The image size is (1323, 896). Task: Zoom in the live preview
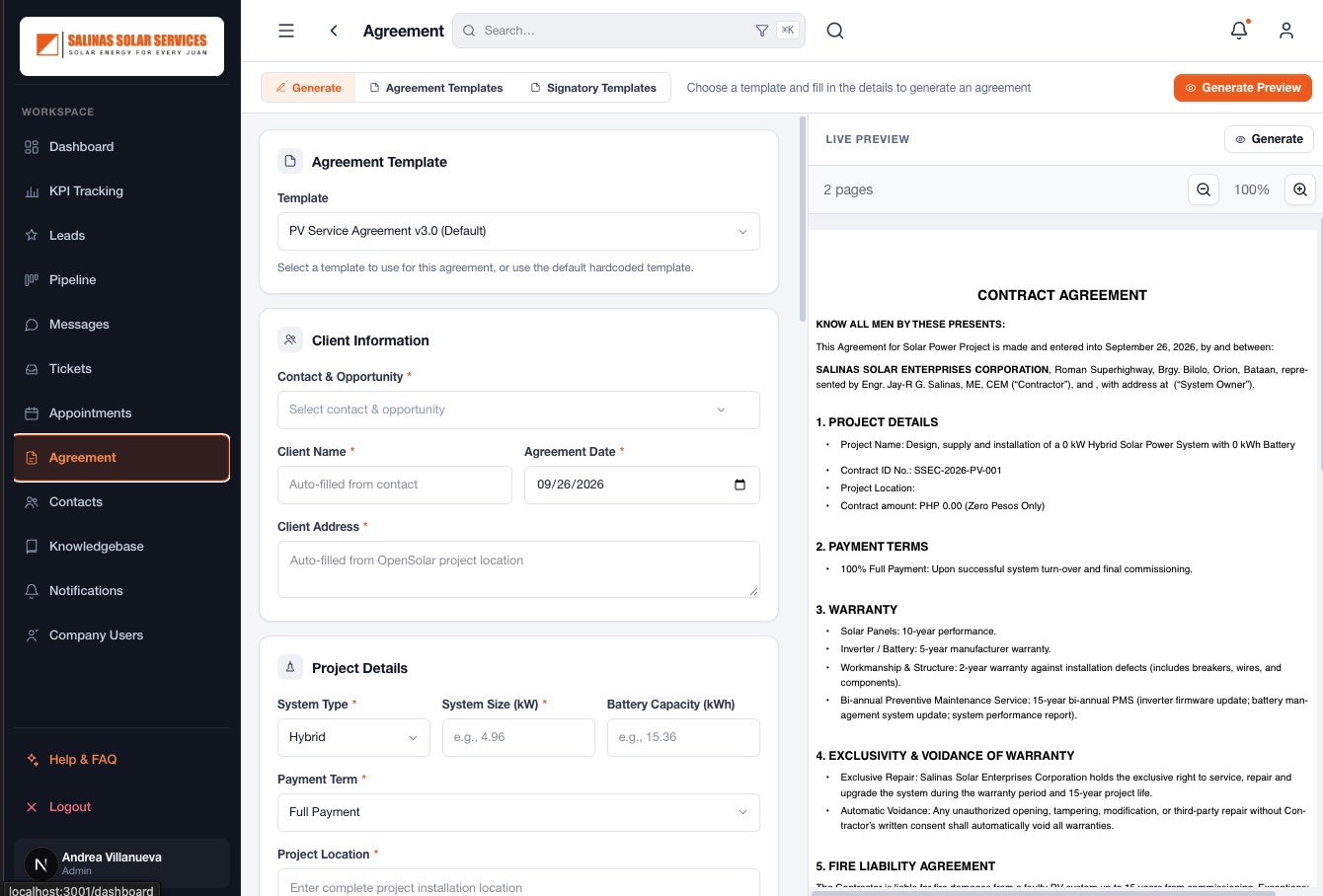[1300, 189]
